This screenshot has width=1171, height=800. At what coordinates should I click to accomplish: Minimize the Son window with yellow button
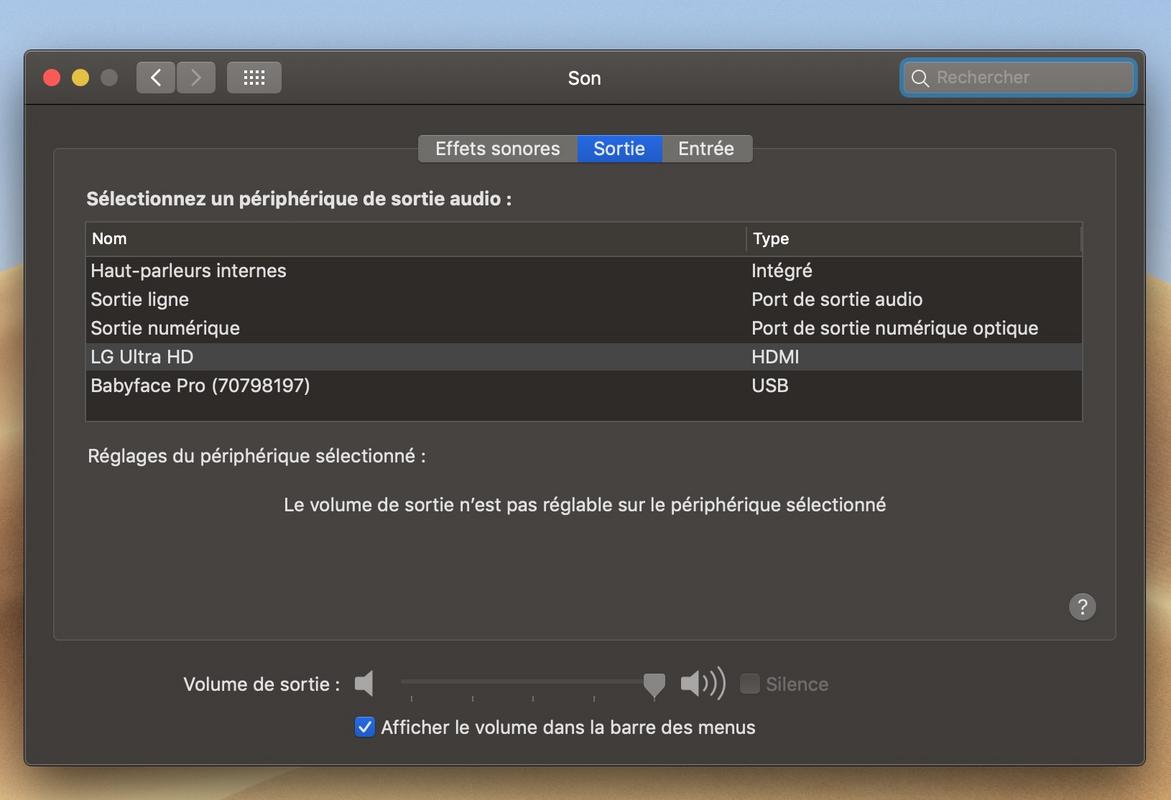81,78
